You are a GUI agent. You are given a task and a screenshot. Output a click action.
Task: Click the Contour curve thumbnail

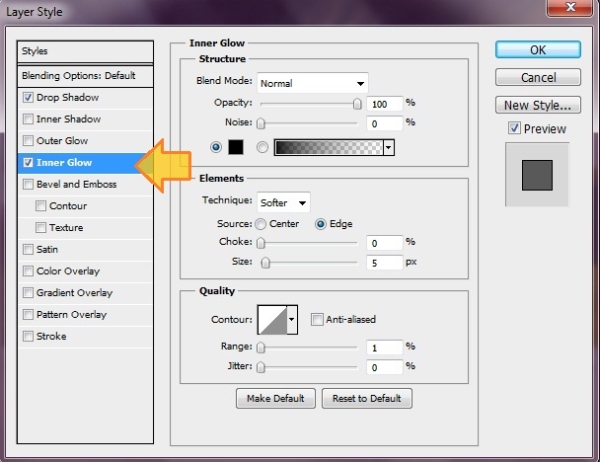[x=272, y=320]
